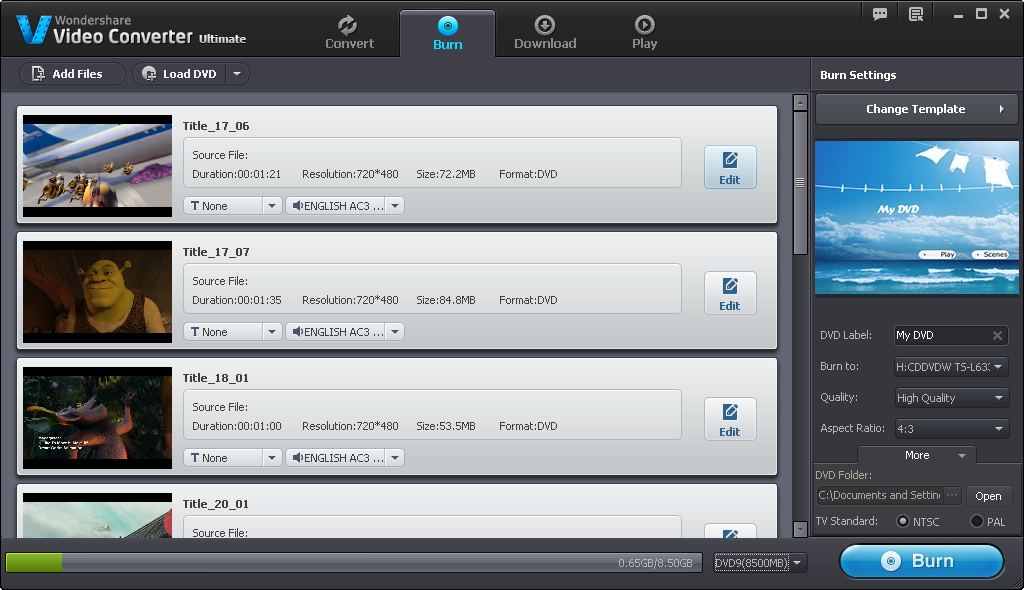The image size is (1024, 590).
Task: Click the blue Burn button
Action: (921, 561)
